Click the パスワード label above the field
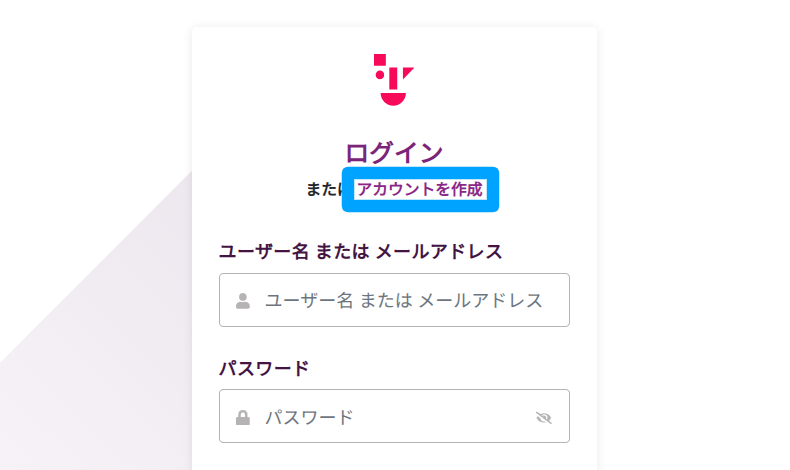The image size is (790, 470). (x=264, y=368)
